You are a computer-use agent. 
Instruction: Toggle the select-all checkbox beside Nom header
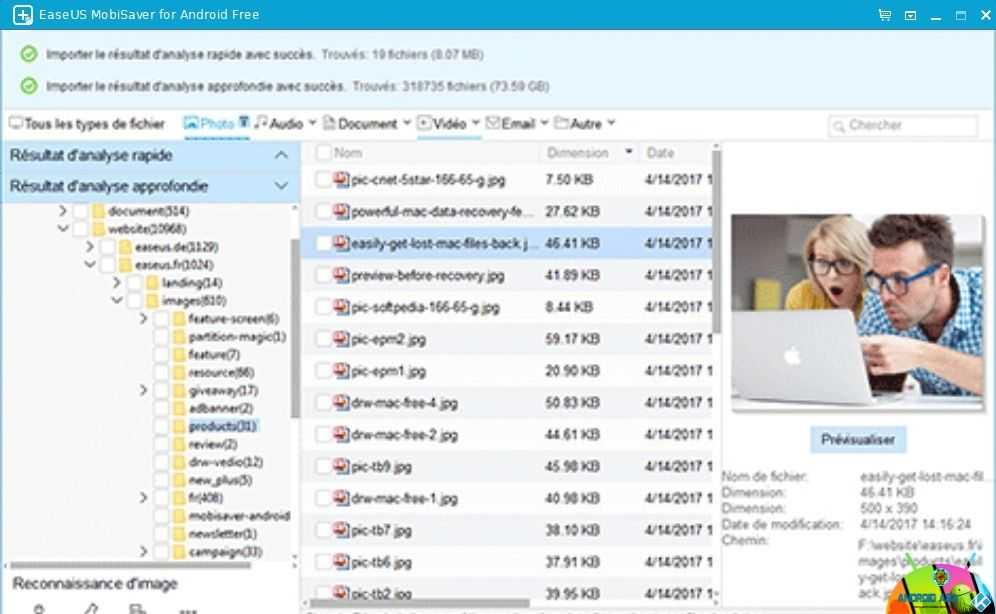coord(323,152)
